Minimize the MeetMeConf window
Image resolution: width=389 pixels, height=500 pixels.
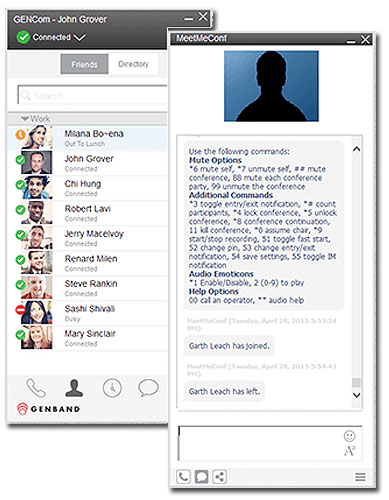[351, 41]
